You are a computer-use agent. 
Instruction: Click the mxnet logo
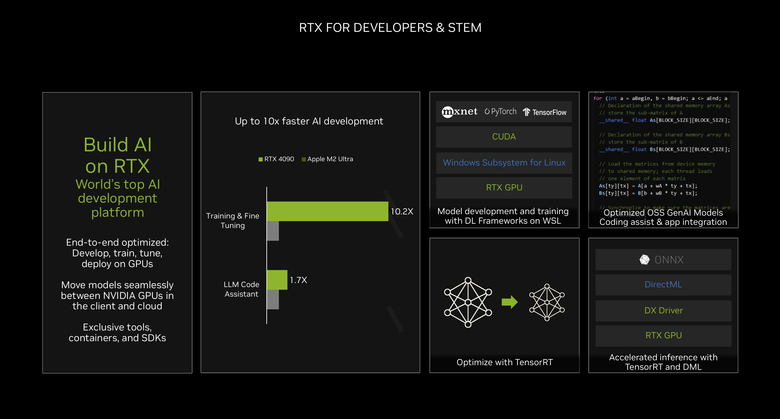459,112
